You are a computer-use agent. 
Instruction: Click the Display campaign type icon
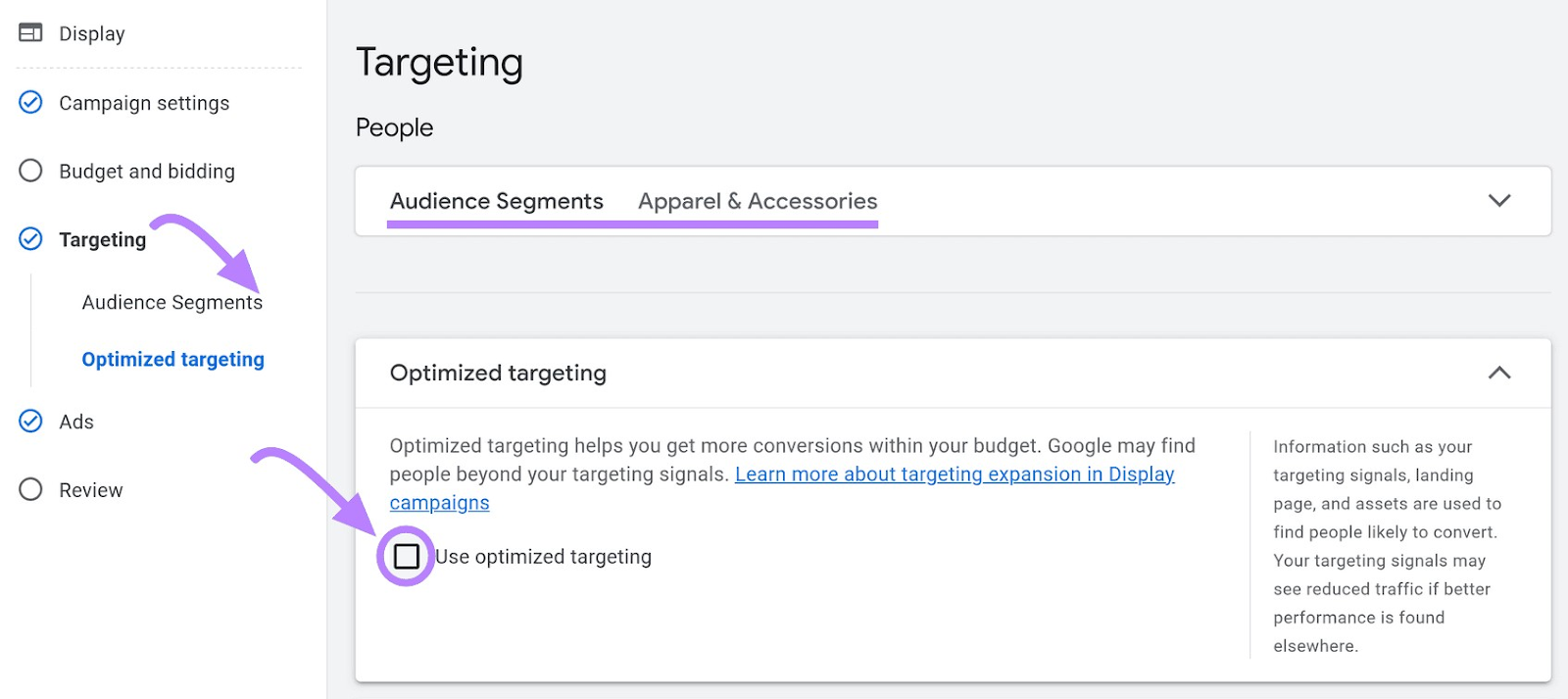point(30,32)
